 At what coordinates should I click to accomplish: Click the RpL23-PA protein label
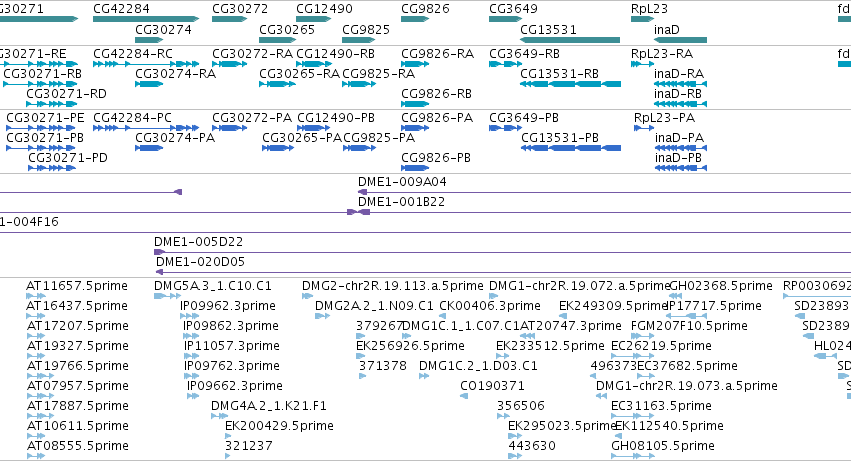click(664, 118)
